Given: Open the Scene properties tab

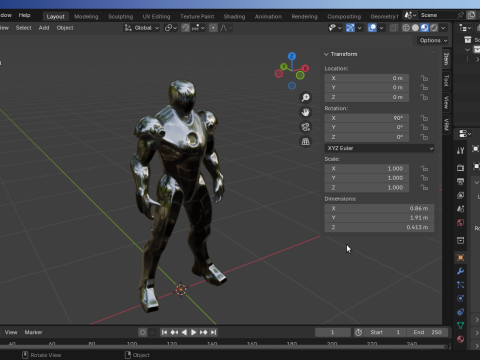Looking at the screenshot, I should (x=460, y=209).
